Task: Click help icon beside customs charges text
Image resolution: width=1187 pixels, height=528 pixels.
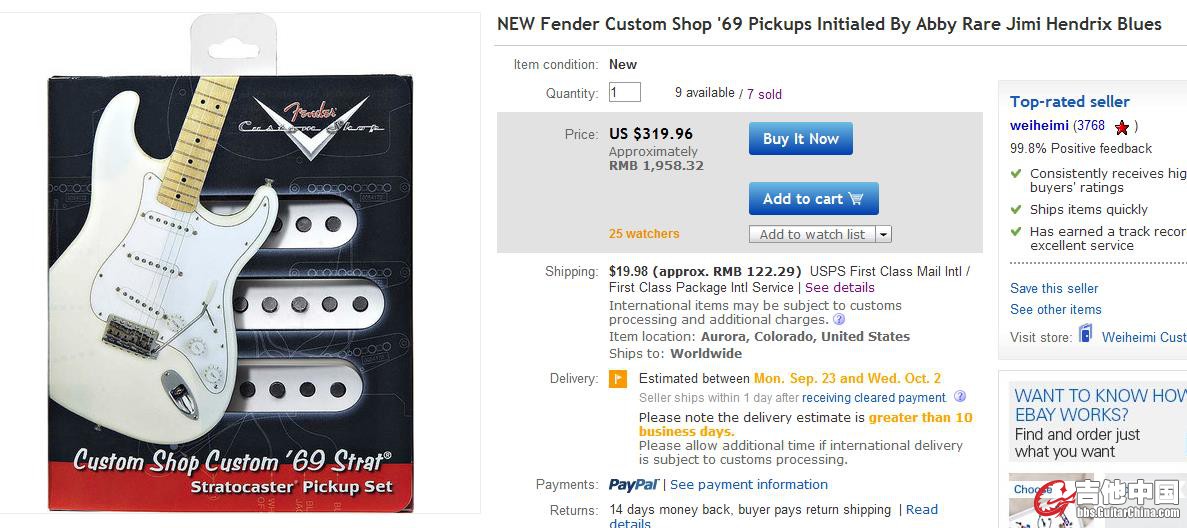Action: tap(839, 320)
